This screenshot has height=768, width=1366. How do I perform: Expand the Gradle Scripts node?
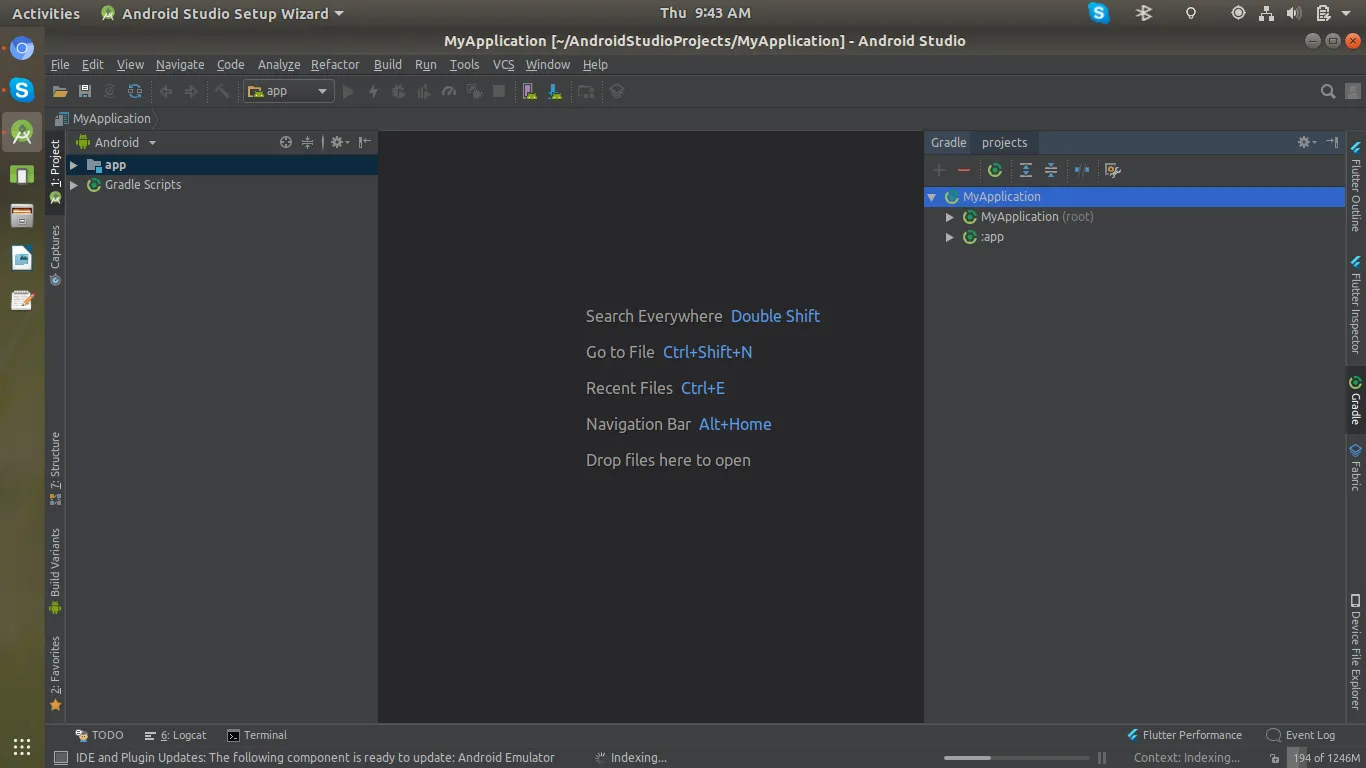[74, 185]
